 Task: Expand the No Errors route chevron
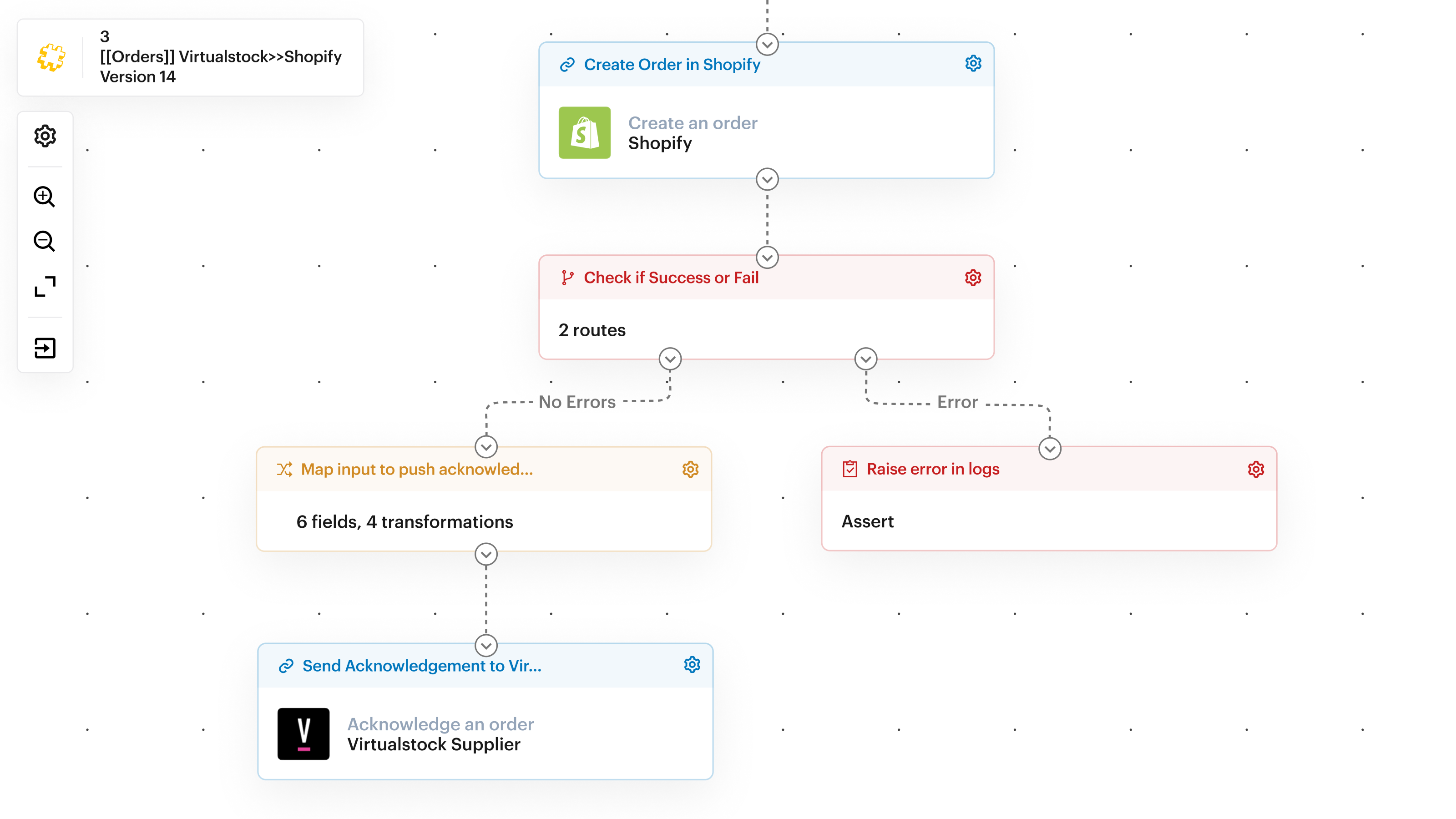(x=670, y=359)
